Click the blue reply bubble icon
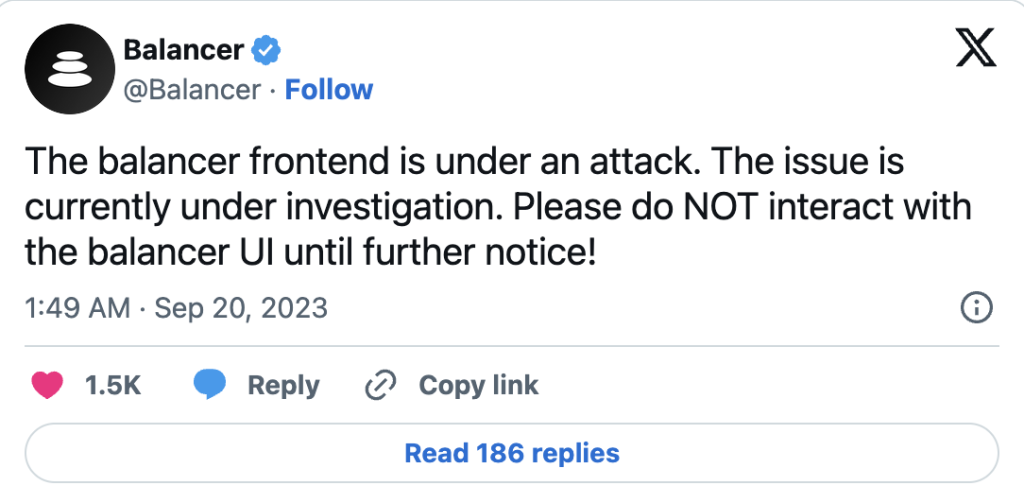 [209, 385]
